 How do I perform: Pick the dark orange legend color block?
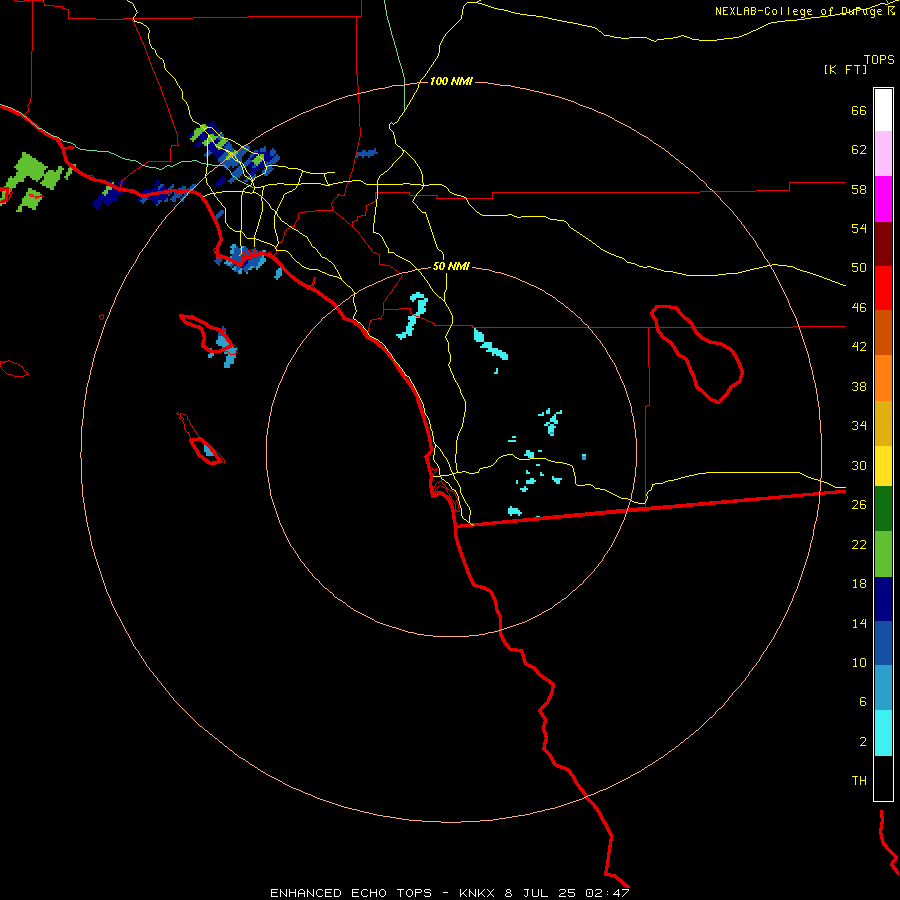point(883,332)
